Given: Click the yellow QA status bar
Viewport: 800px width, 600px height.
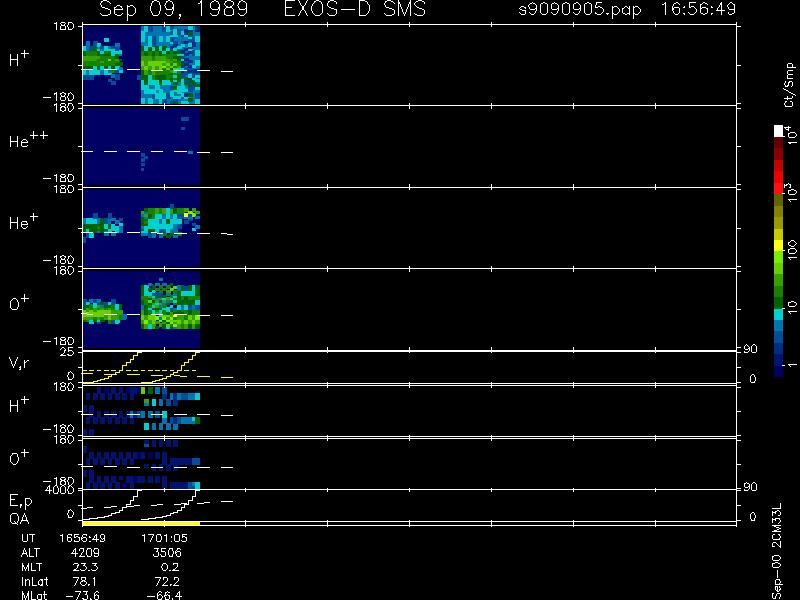Looking at the screenshot, I should (x=141, y=523).
